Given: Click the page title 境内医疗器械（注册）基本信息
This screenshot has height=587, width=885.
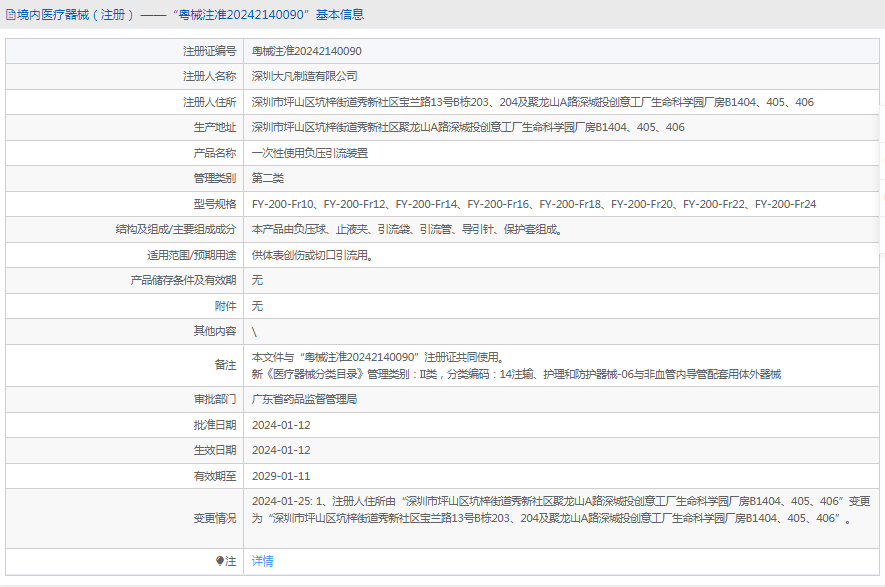Looking at the screenshot, I should [x=190, y=15].
